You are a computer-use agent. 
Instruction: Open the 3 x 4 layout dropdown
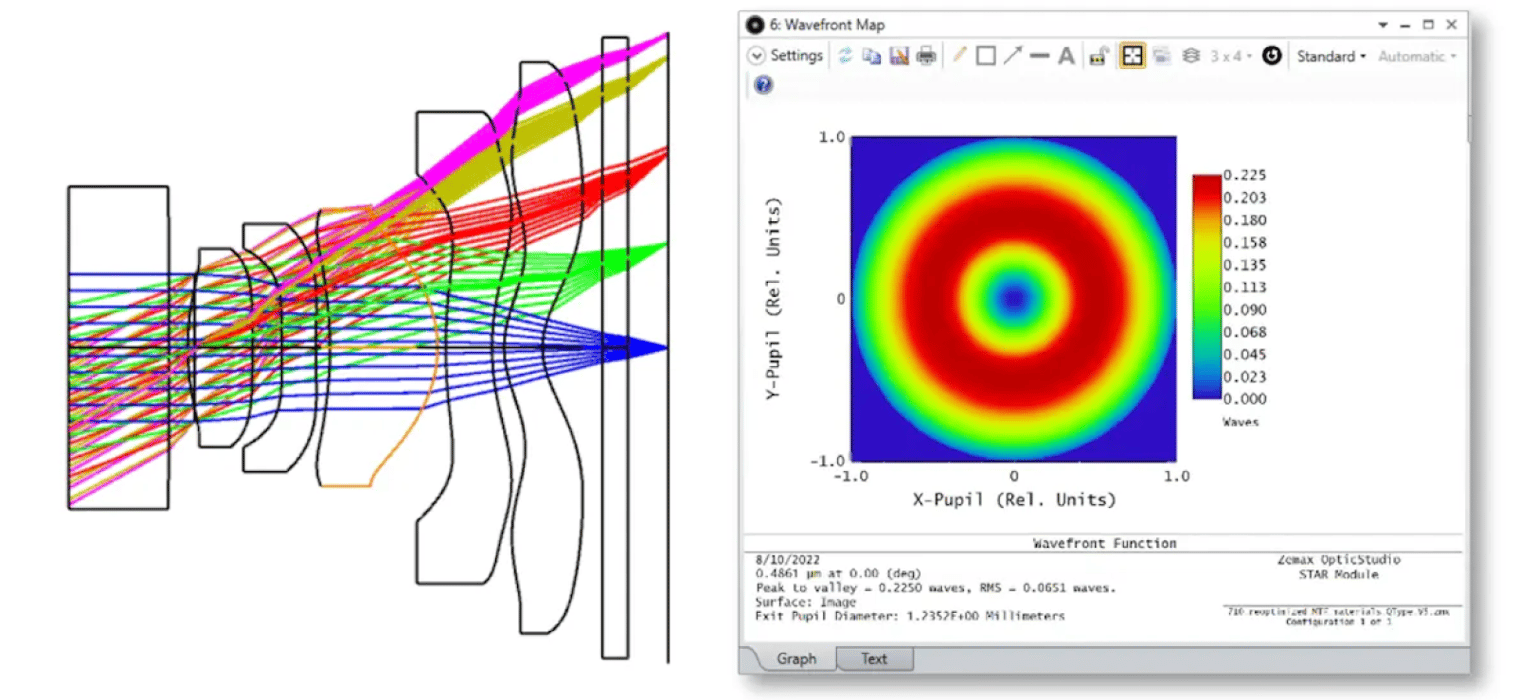[x=1231, y=56]
